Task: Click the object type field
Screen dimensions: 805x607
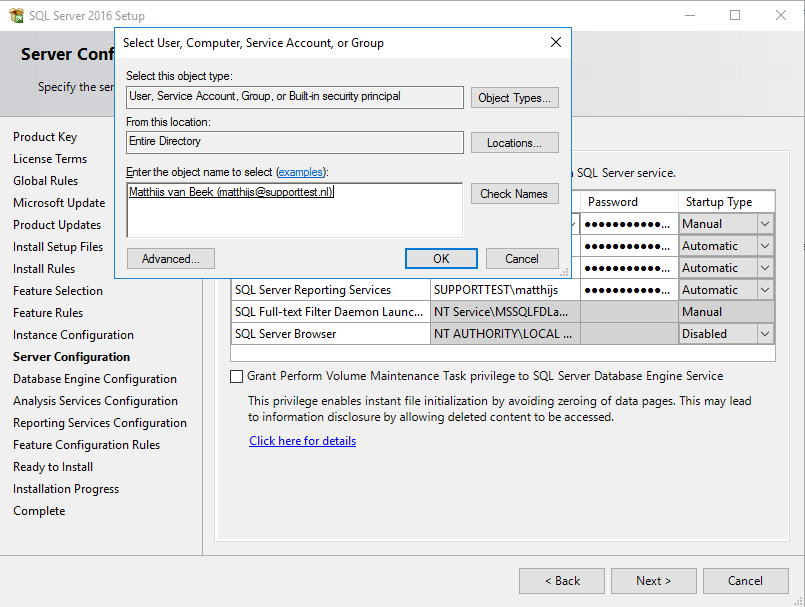Action: click(295, 97)
